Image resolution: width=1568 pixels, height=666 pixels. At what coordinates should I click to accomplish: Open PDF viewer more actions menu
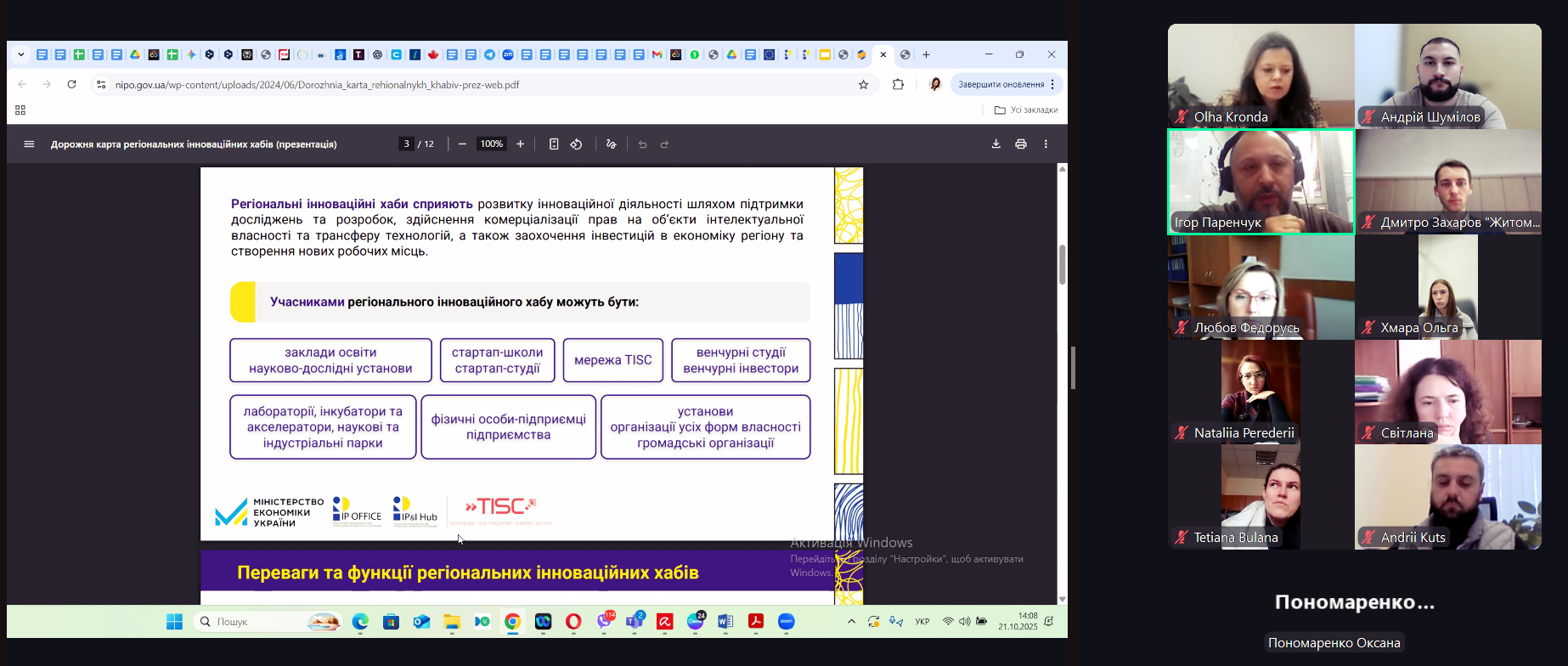point(1046,144)
